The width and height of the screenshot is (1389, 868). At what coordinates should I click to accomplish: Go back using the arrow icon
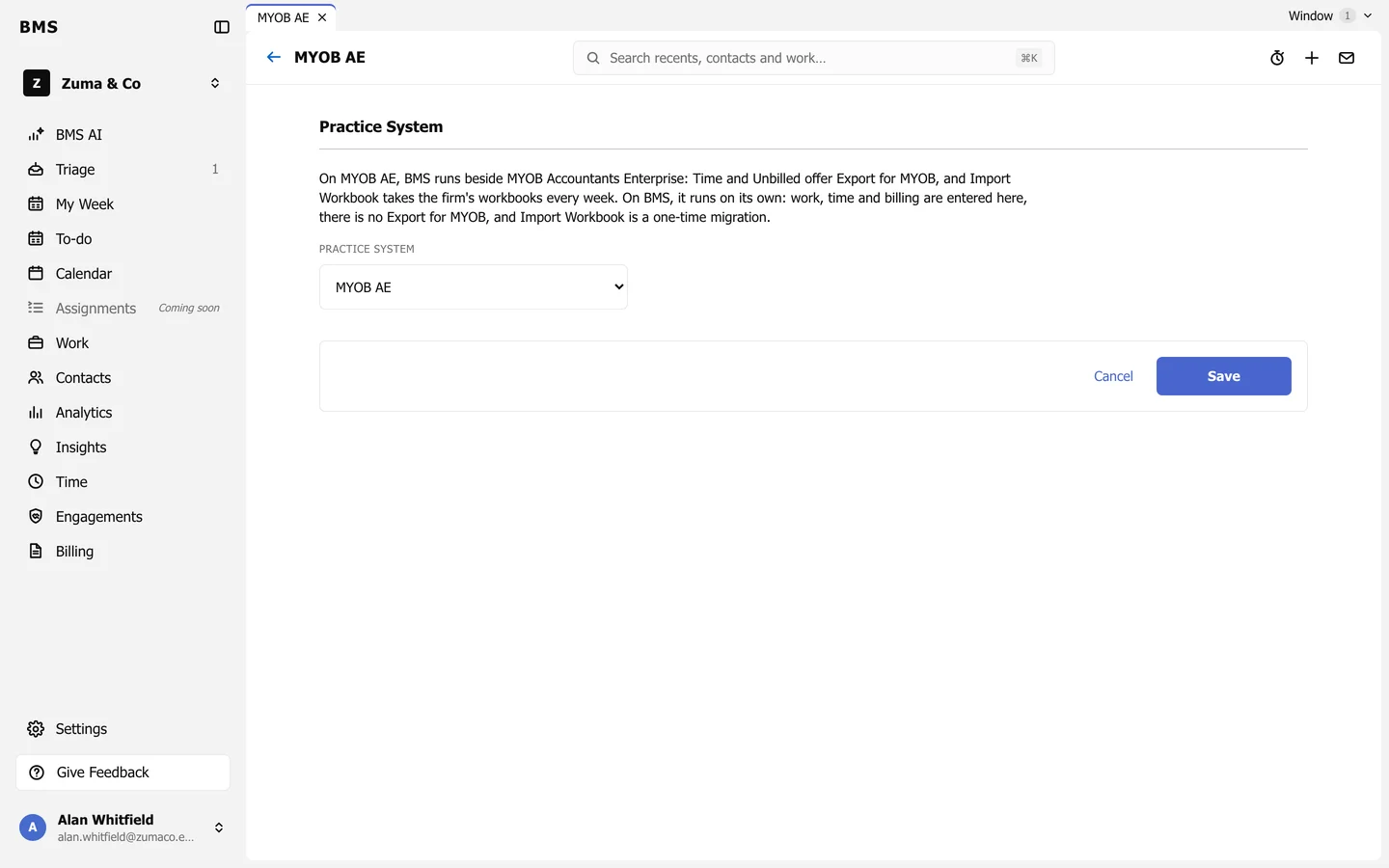point(274,57)
